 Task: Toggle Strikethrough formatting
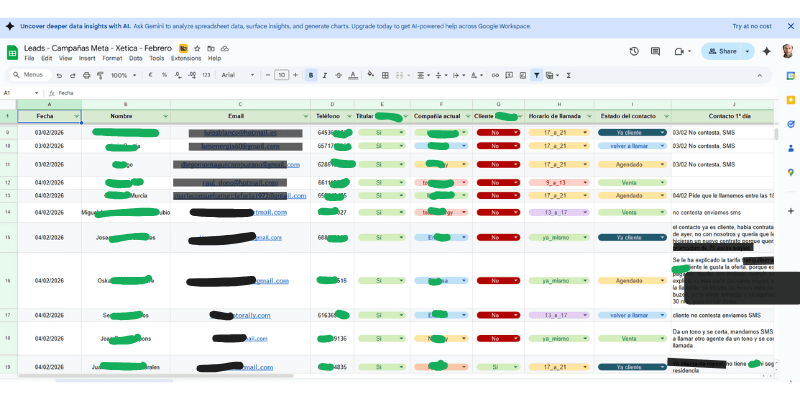[338, 76]
